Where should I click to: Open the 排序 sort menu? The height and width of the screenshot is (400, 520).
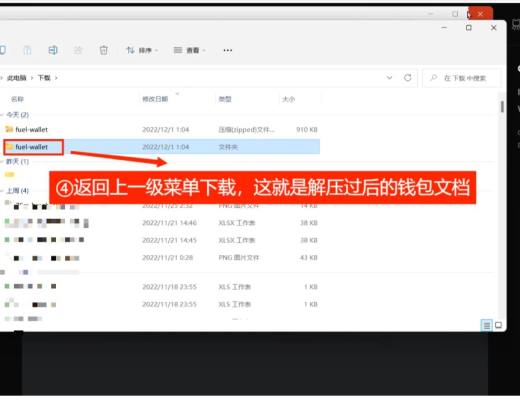(142, 50)
